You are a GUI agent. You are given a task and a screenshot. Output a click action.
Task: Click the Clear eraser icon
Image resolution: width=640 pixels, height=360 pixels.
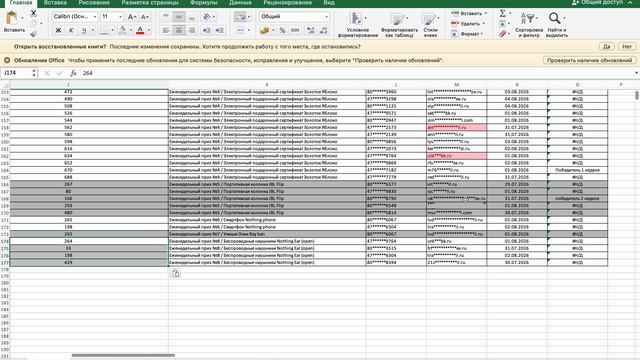point(503,34)
